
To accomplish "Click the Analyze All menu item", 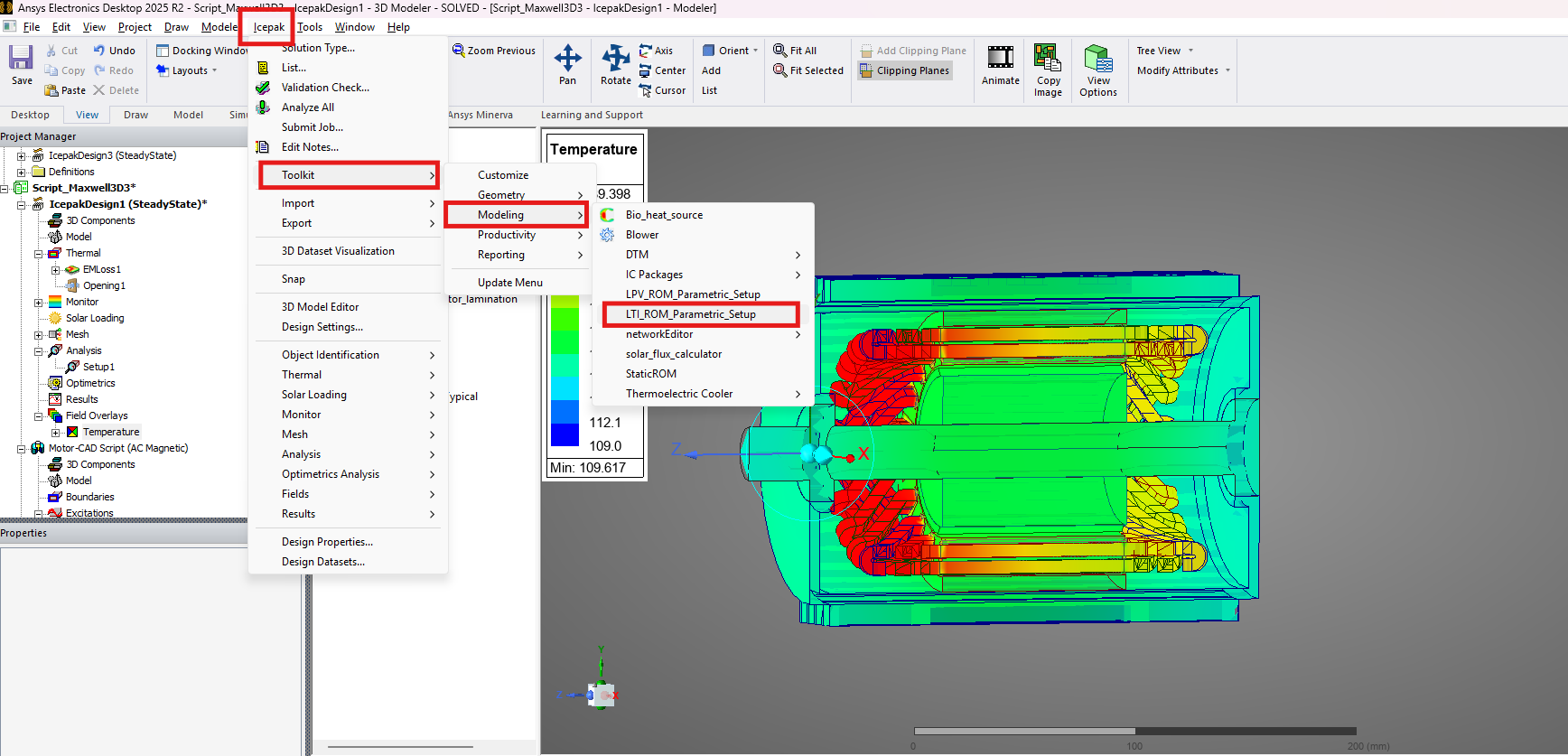I will pos(307,107).
